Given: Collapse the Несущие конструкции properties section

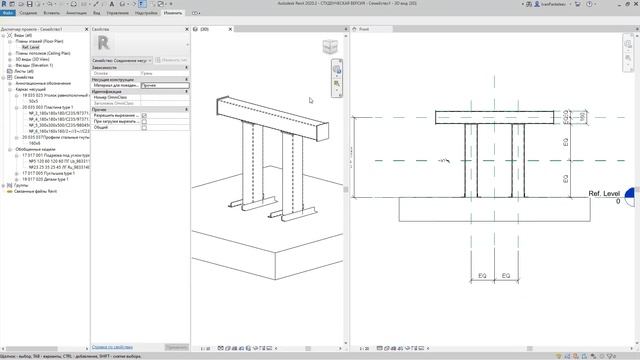Looking at the screenshot, I should 187,80.
